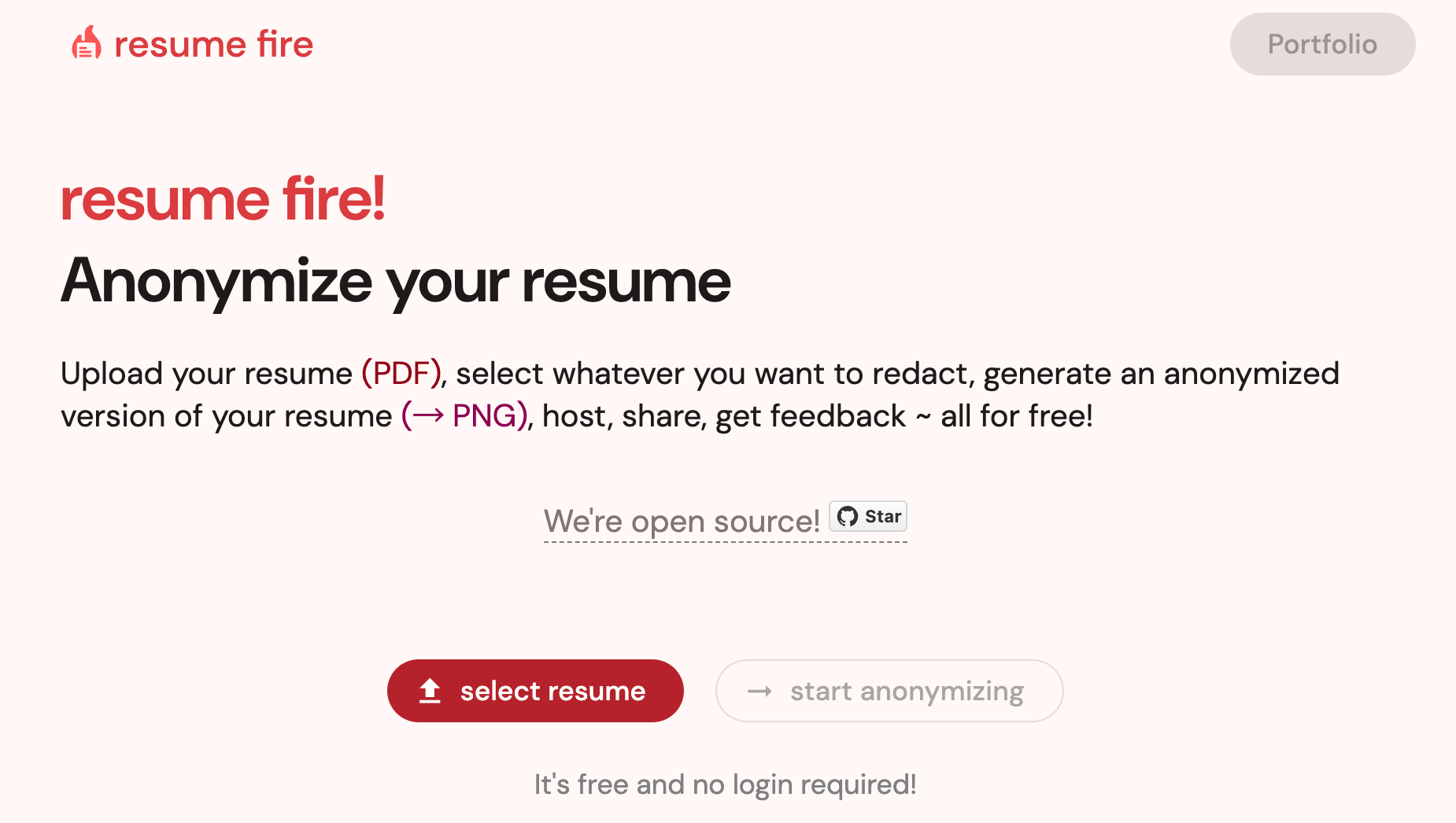Image resolution: width=1456 pixels, height=823 pixels.
Task: Click the red "resume fire!" heading
Action: pyautogui.click(x=223, y=199)
